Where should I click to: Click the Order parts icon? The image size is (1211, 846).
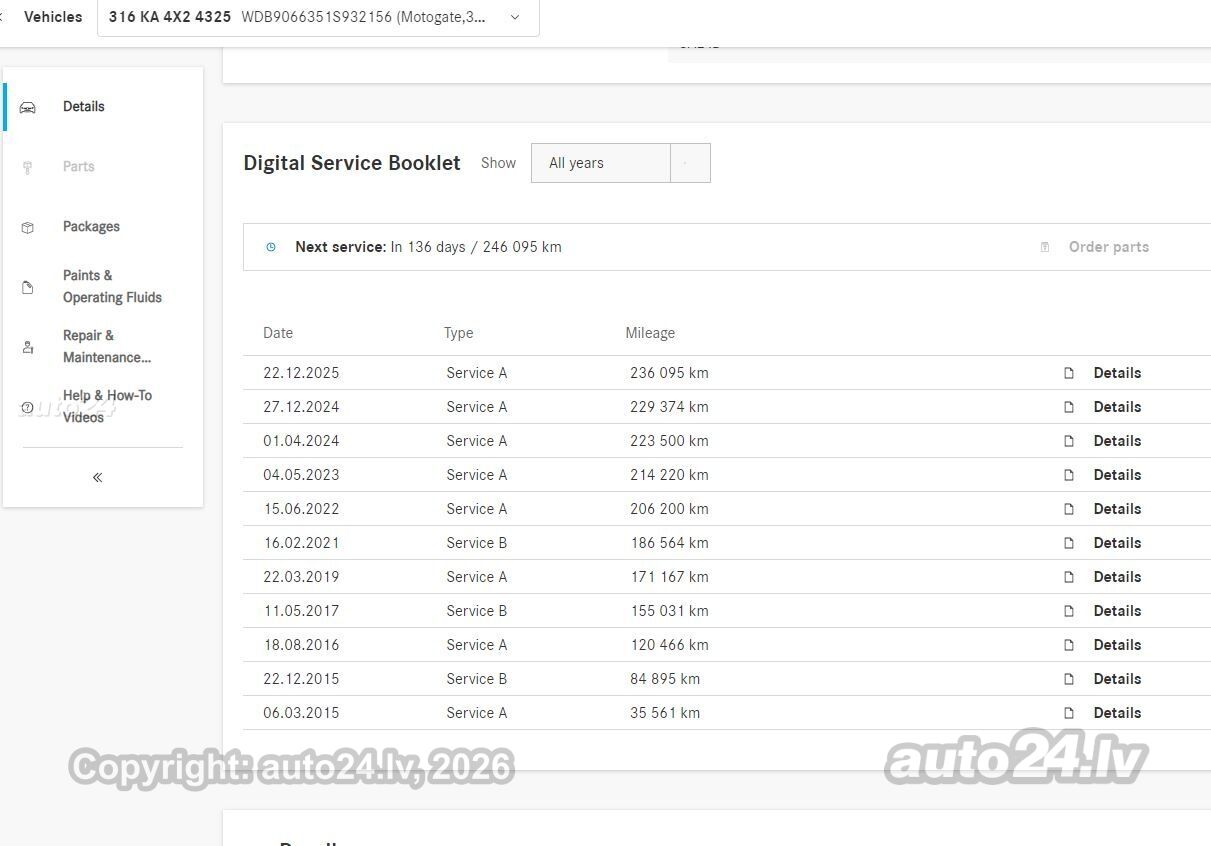click(x=1045, y=247)
